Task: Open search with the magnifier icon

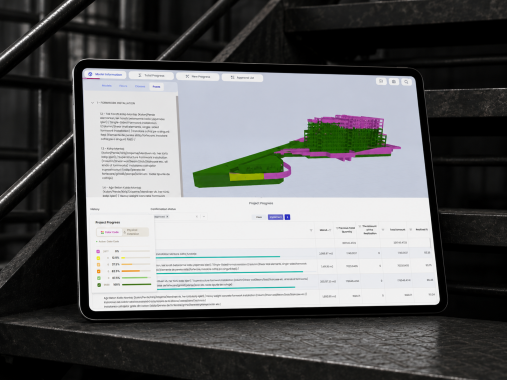Action: 406,82
